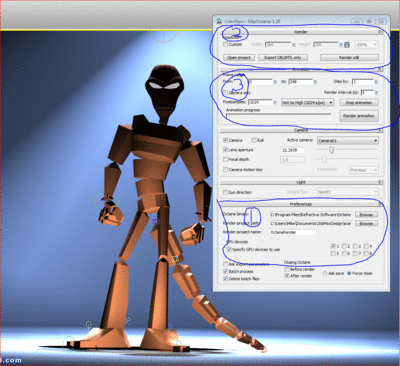This screenshot has width=400, height=366.
Task: Click the Render project name field
Action: point(292,232)
